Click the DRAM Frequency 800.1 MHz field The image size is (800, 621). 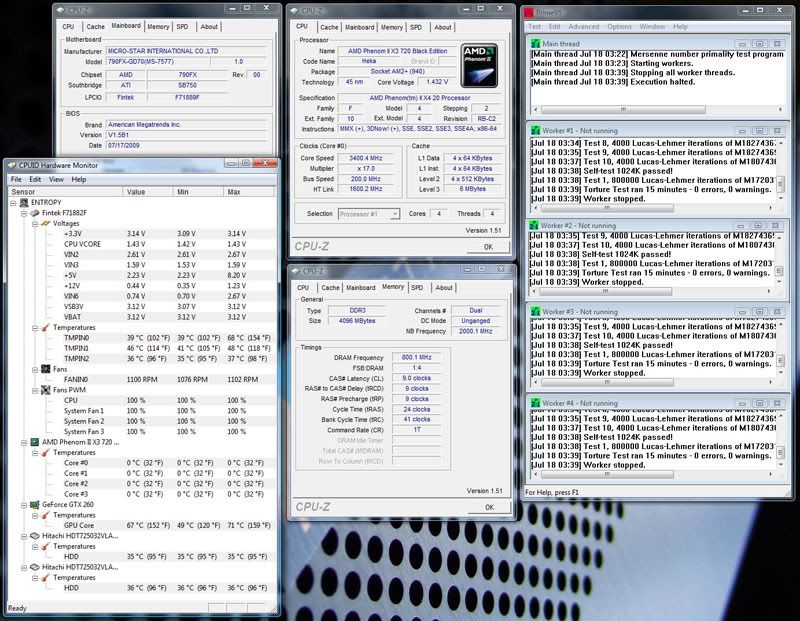click(416, 358)
